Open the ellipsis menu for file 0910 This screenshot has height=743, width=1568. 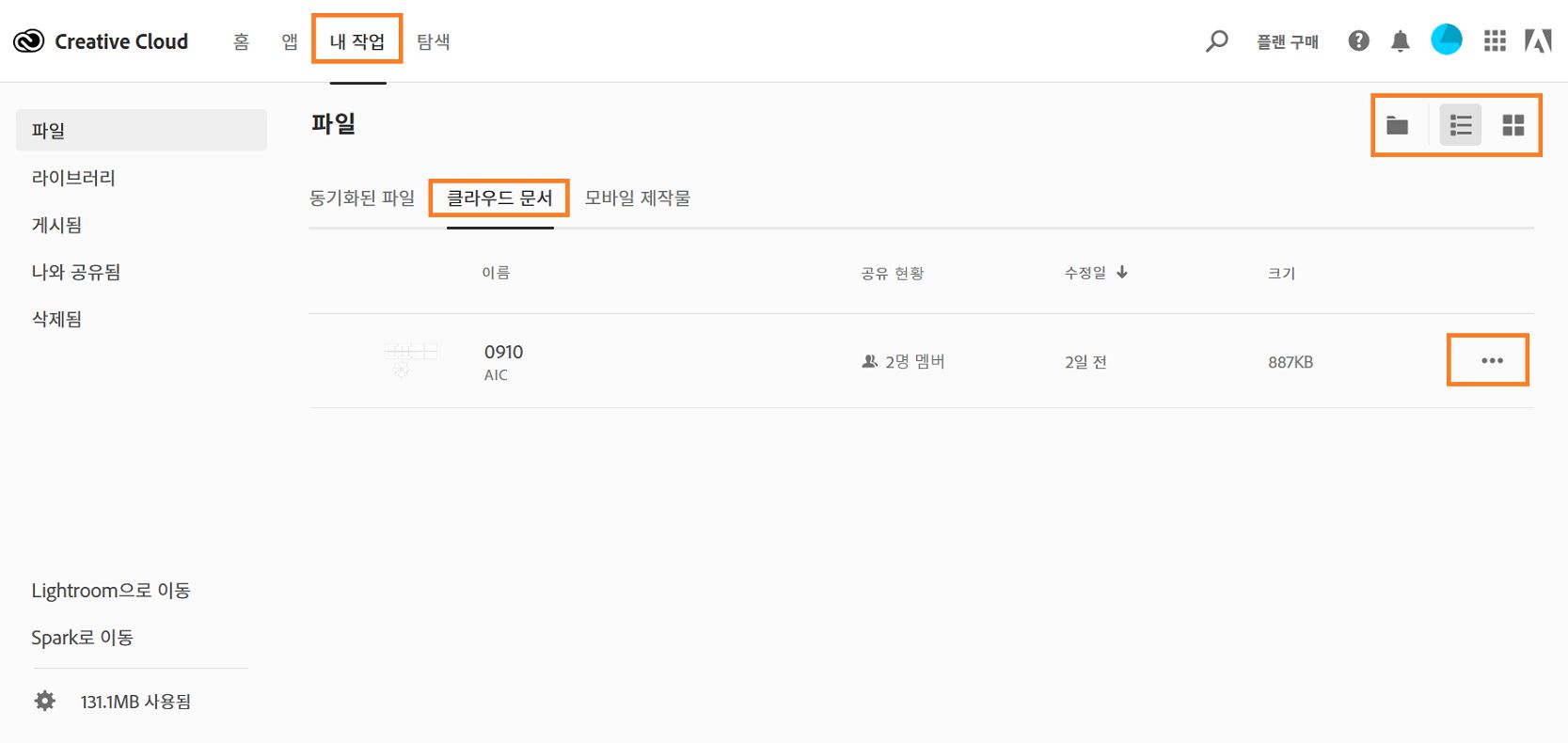tap(1487, 360)
